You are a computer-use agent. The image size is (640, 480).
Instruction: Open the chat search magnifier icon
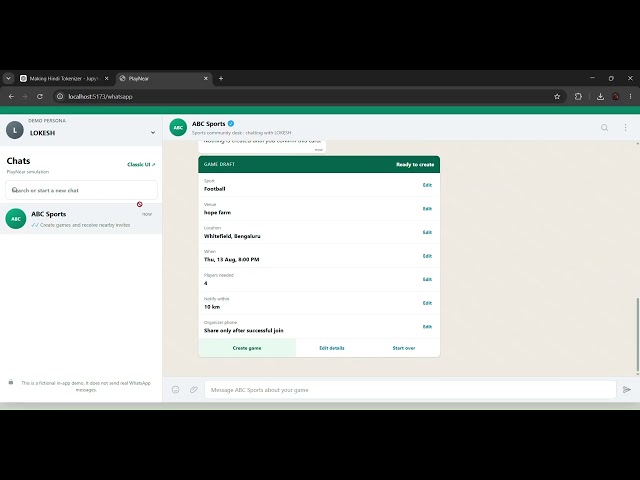[x=604, y=128]
